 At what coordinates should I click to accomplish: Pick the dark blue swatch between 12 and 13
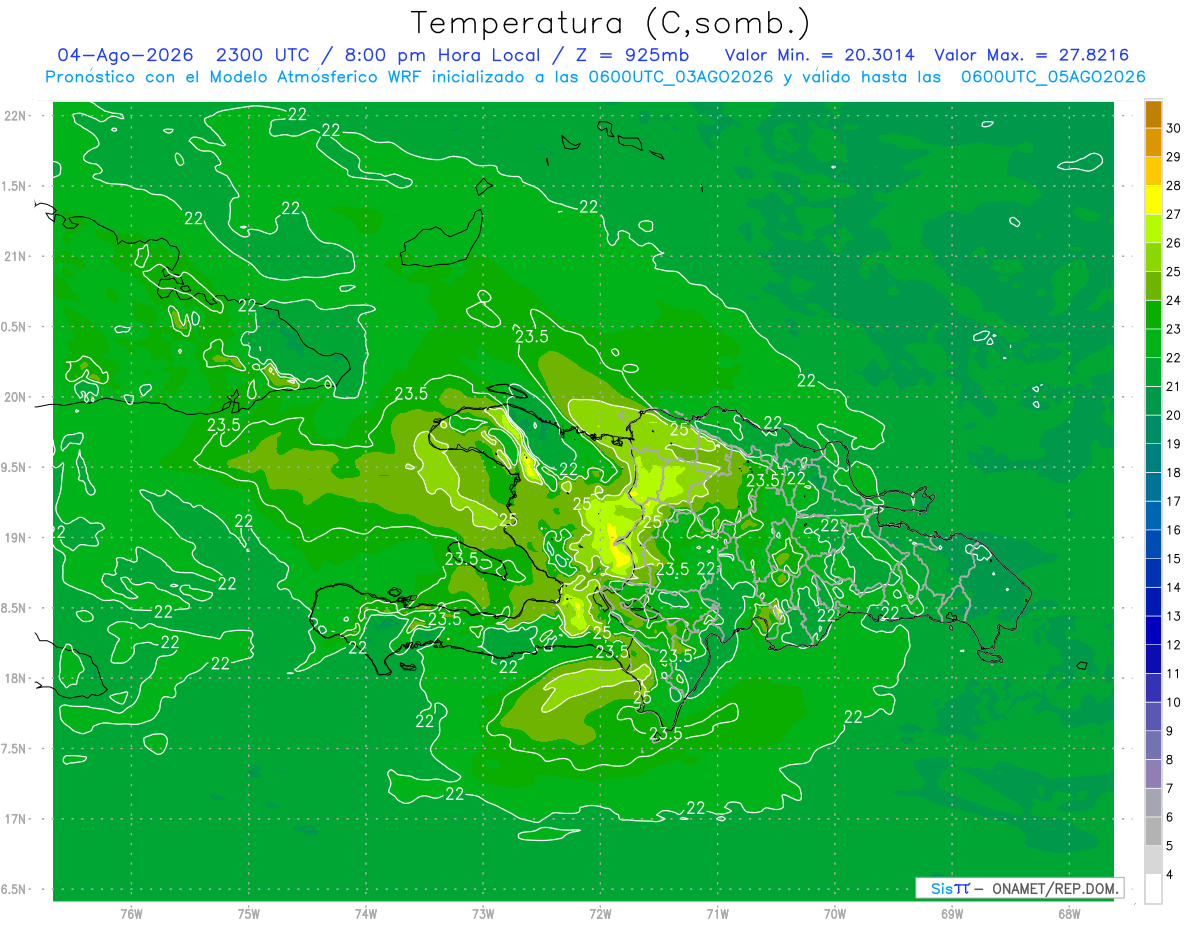(1153, 630)
